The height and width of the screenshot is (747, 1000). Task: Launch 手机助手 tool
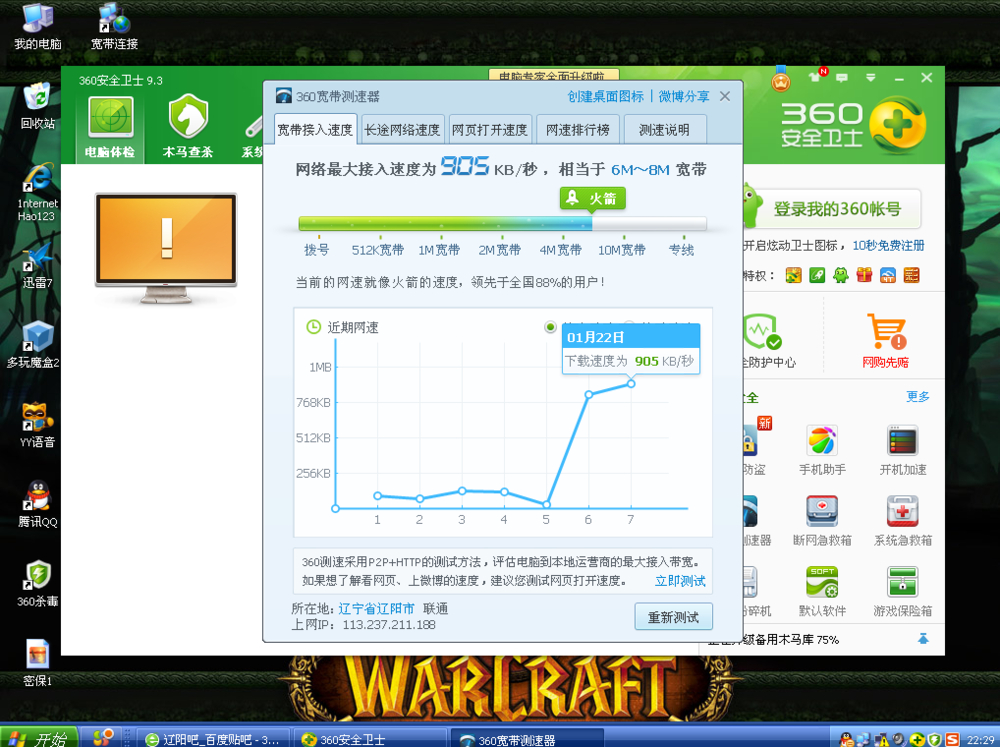(822, 450)
